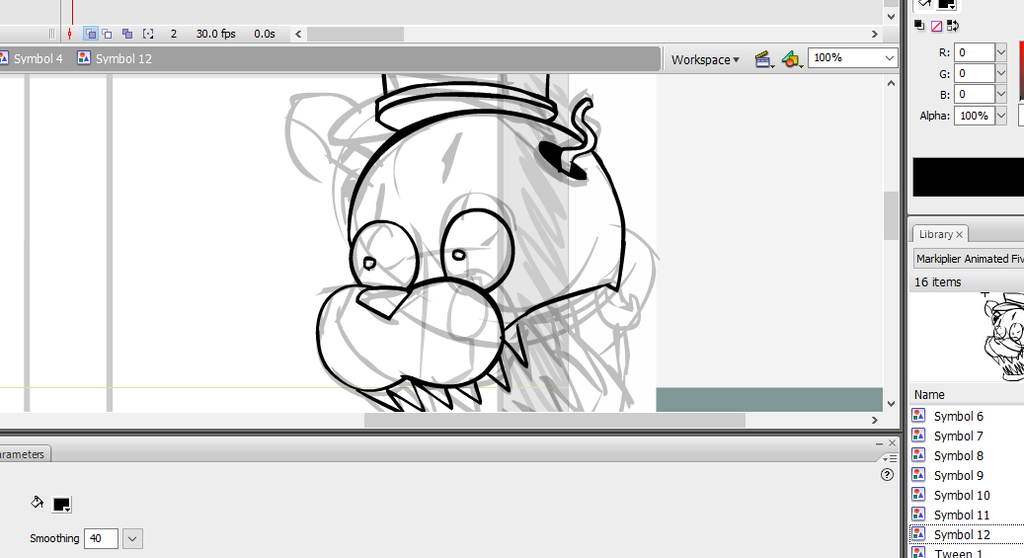1024x558 pixels.
Task: Close the Library tab
Action: [959, 235]
